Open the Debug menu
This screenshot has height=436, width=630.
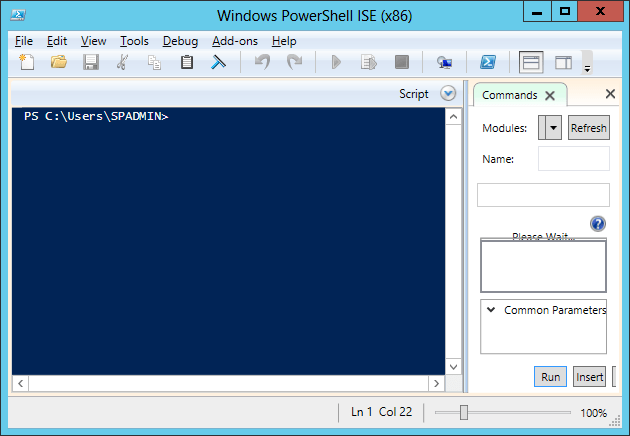[x=180, y=41]
